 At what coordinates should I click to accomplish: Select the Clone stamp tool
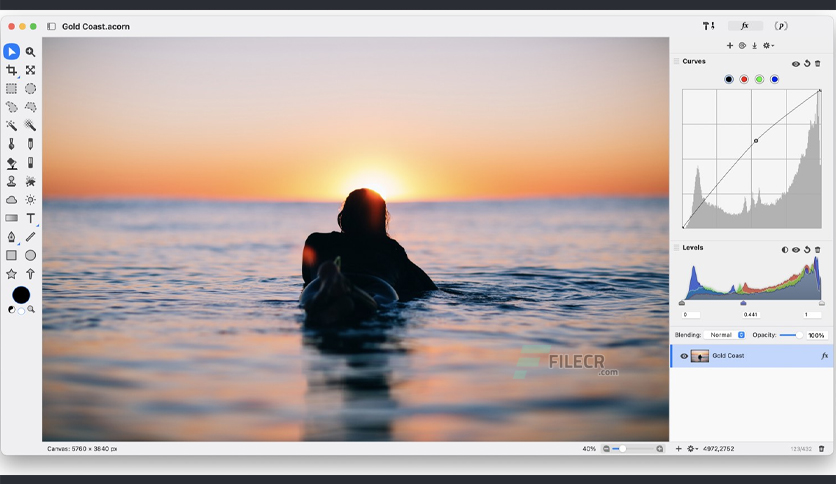click(12, 181)
